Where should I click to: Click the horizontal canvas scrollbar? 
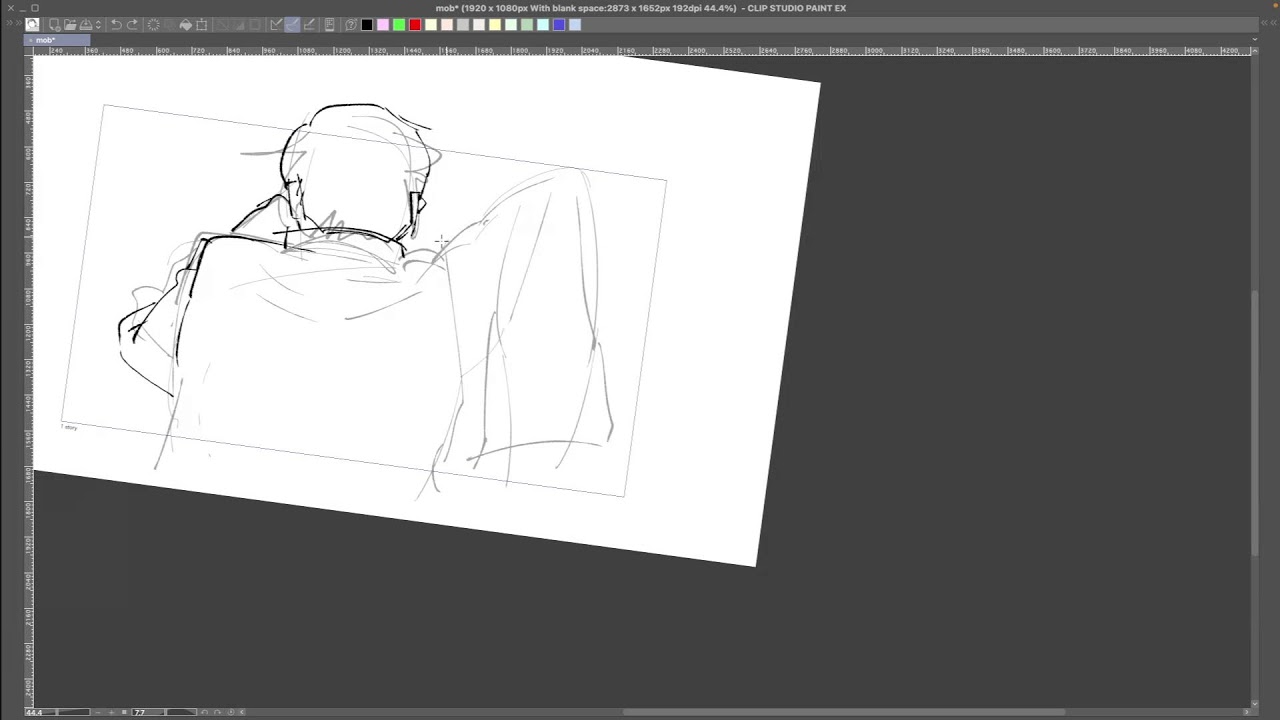tap(844, 712)
